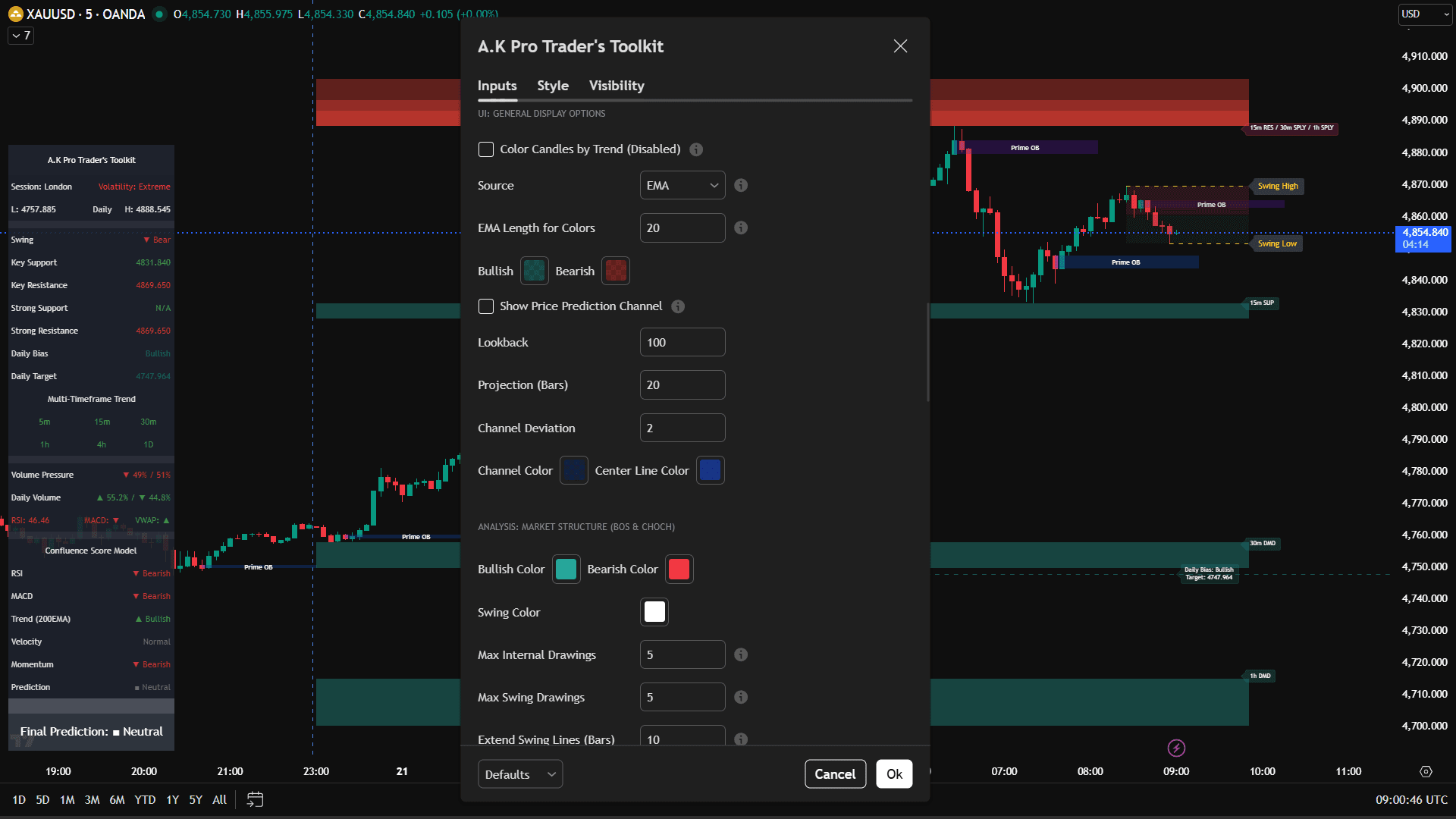
Task: Enable Show Price Prediction Channel
Action: (x=486, y=306)
